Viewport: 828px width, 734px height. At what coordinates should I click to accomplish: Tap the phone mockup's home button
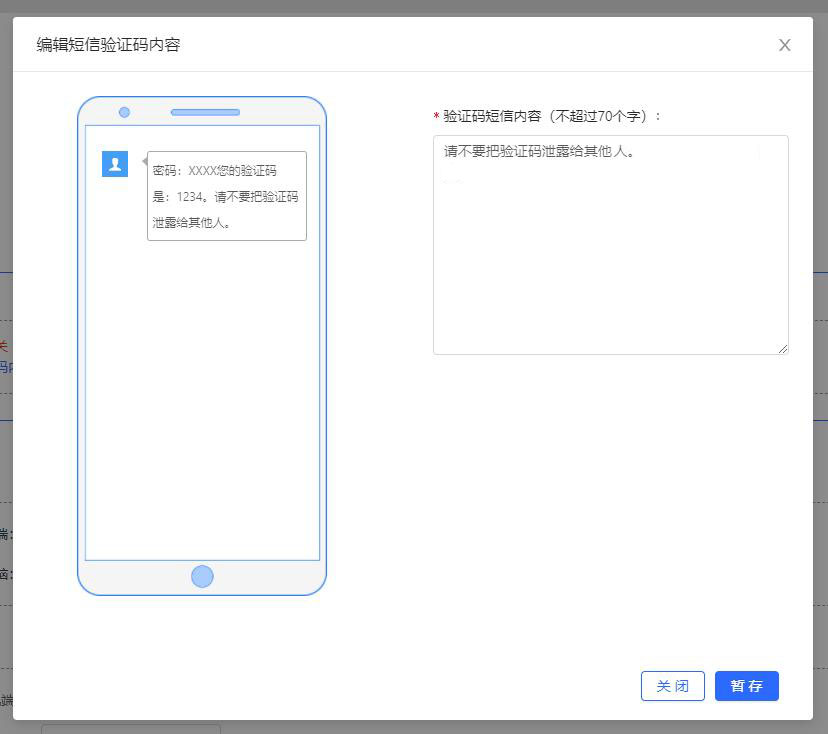(202, 576)
